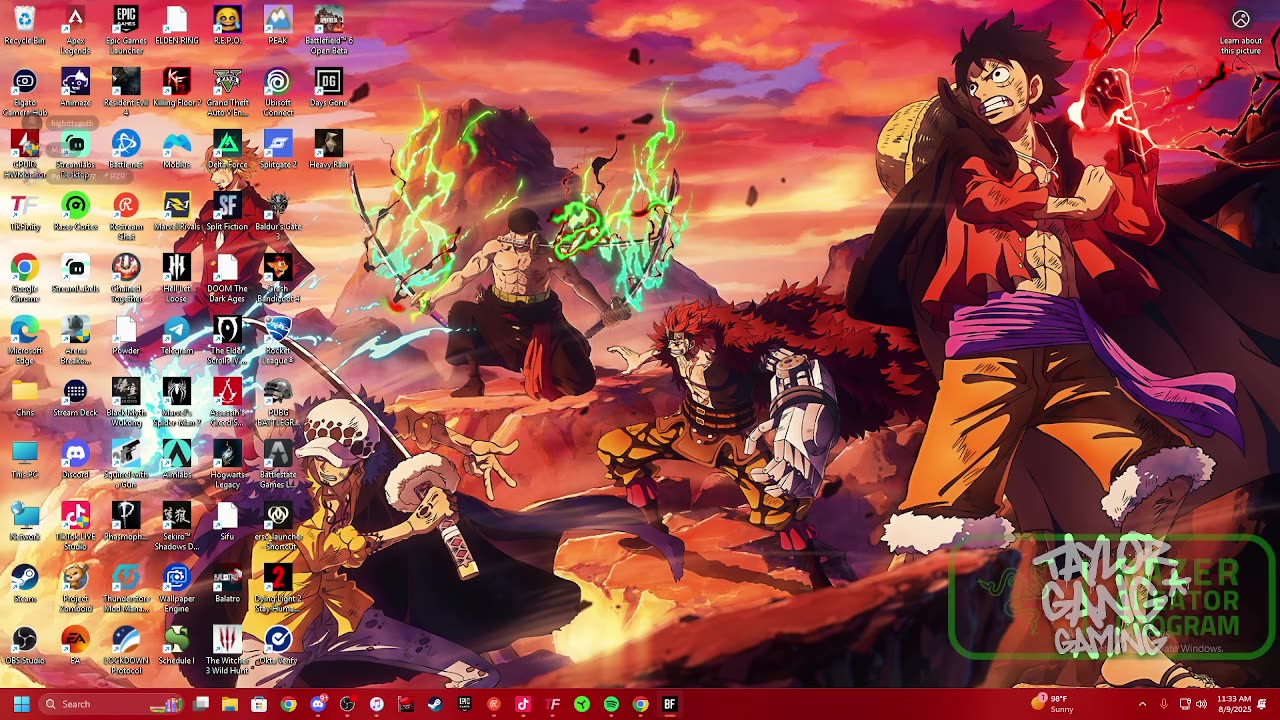The image size is (1280, 720).
Task: Launch The Witcher 3 Wild Hunt
Action: pyautogui.click(x=227, y=650)
